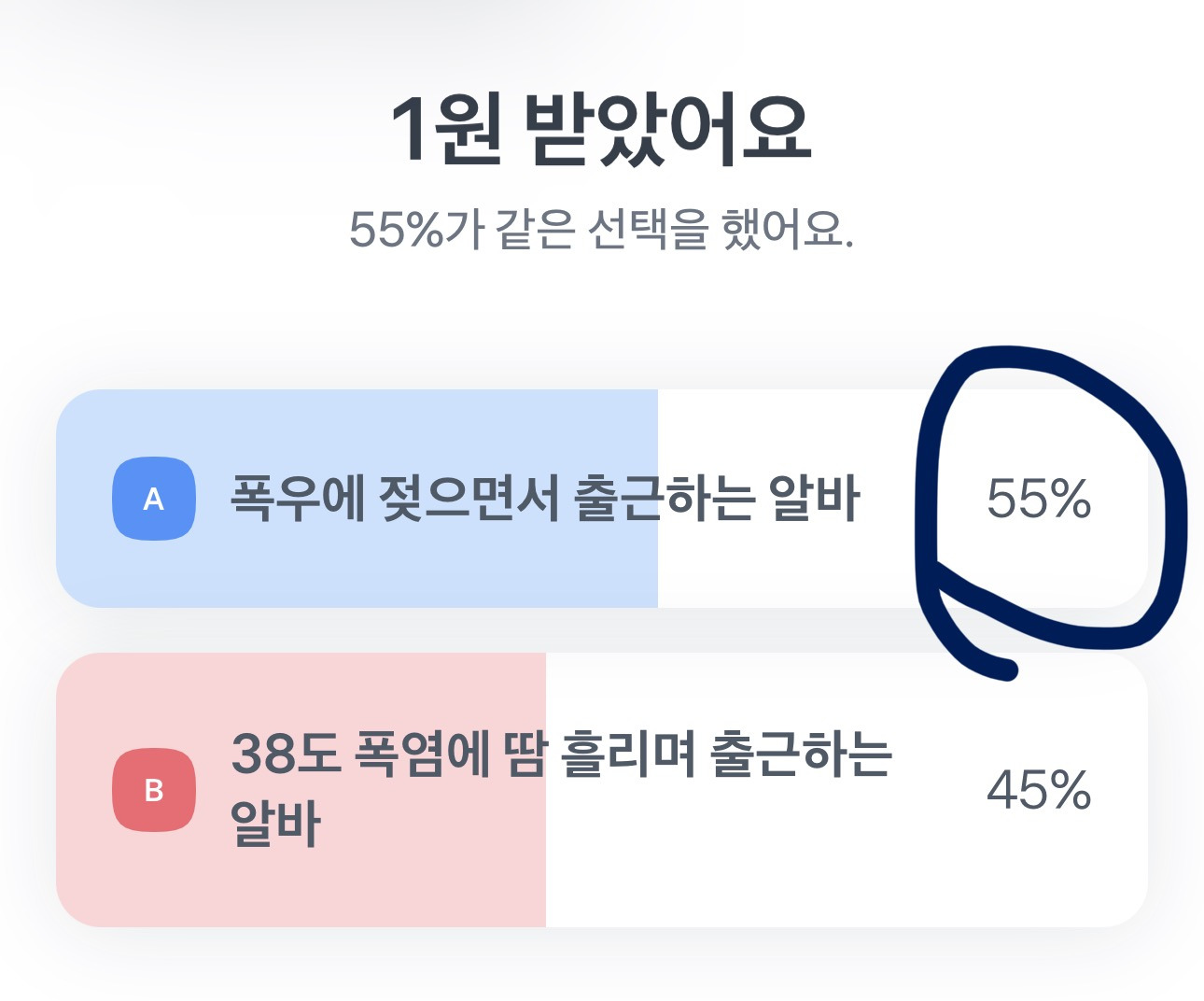Click the 45% result for option B
Image resolution: width=1204 pixels, height=1001 pixels.
(x=1038, y=790)
